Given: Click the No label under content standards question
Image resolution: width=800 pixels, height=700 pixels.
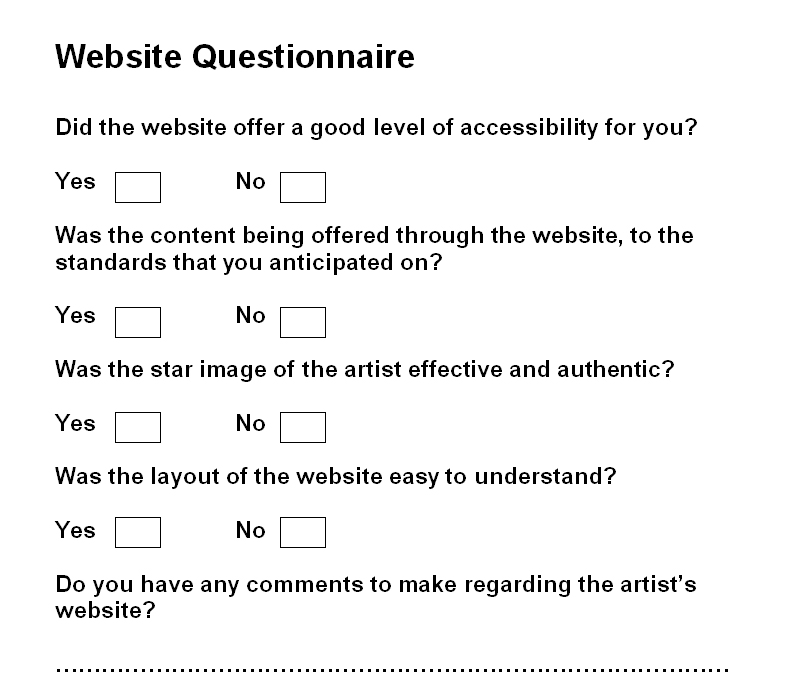Looking at the screenshot, I should 251,315.
